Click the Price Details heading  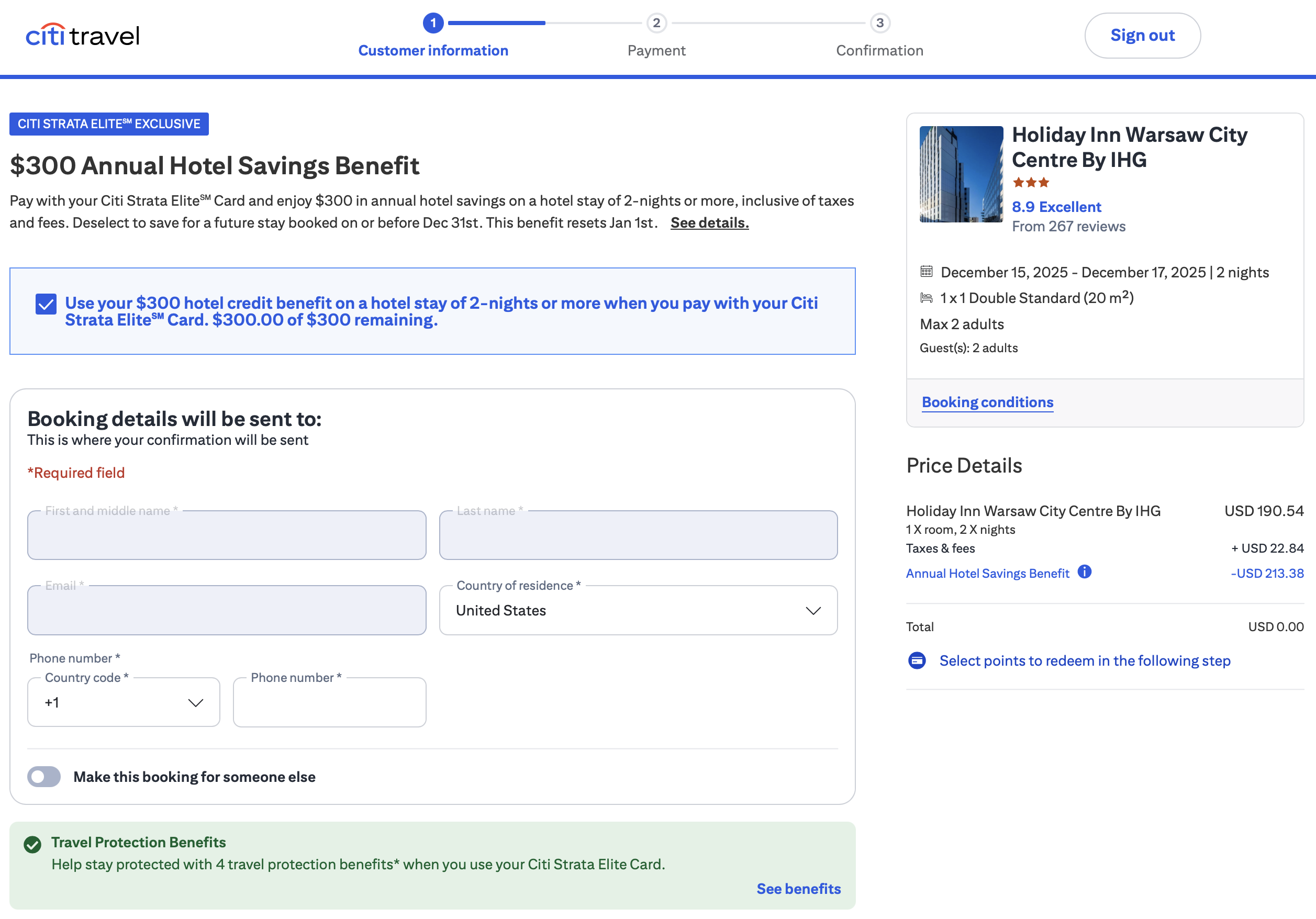tap(964, 466)
